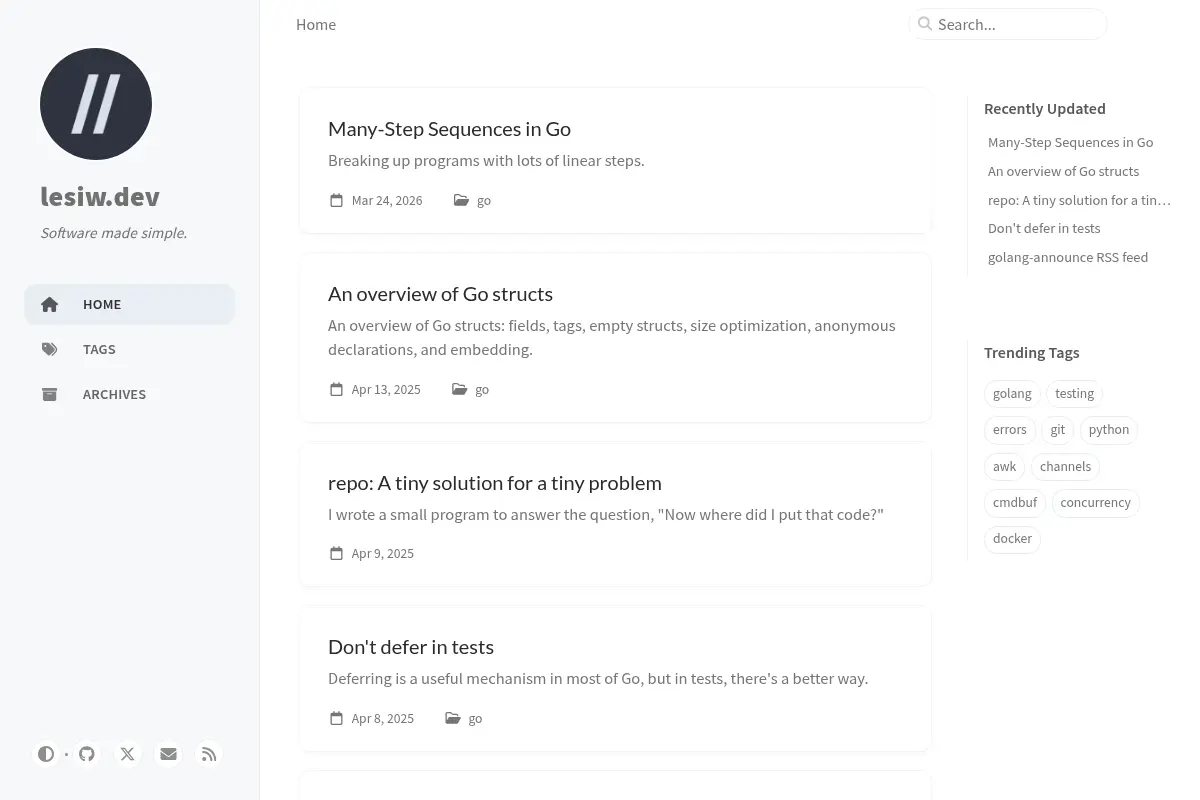Open the X (Twitter) icon link
The image size is (1200, 800).
pos(128,754)
